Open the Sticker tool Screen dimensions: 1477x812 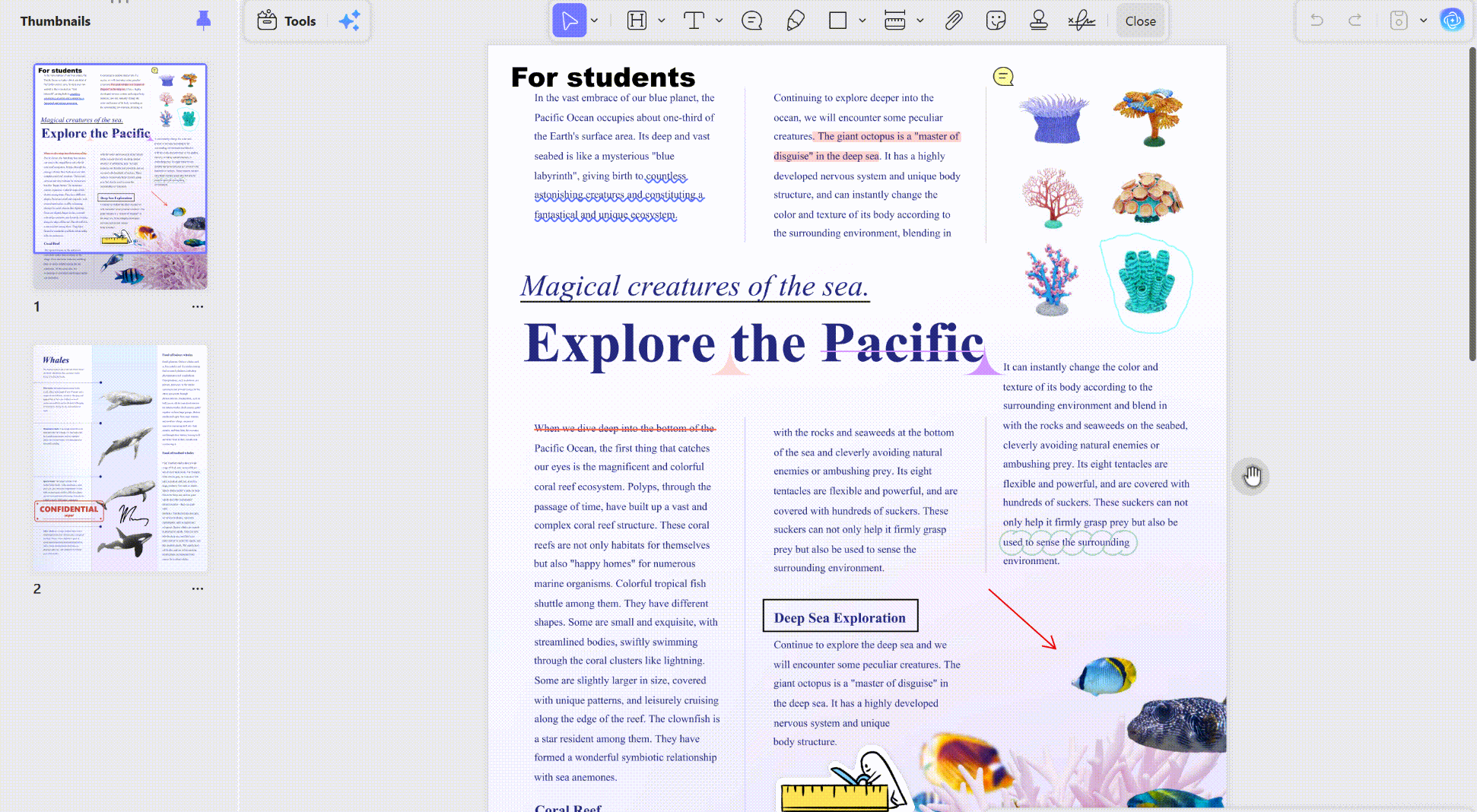point(996,21)
